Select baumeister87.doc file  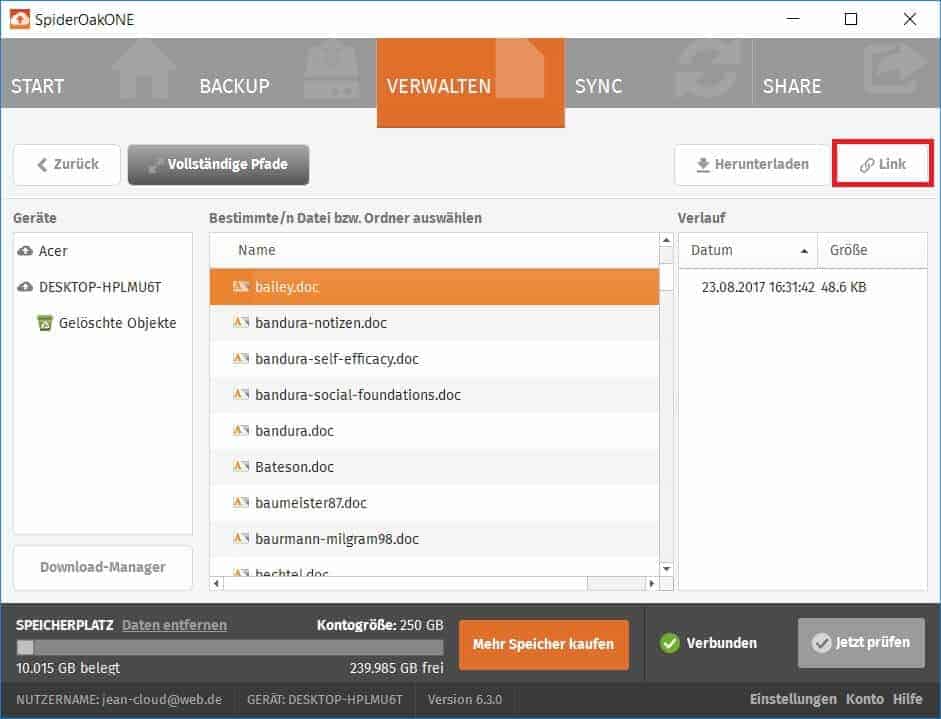click(434, 503)
